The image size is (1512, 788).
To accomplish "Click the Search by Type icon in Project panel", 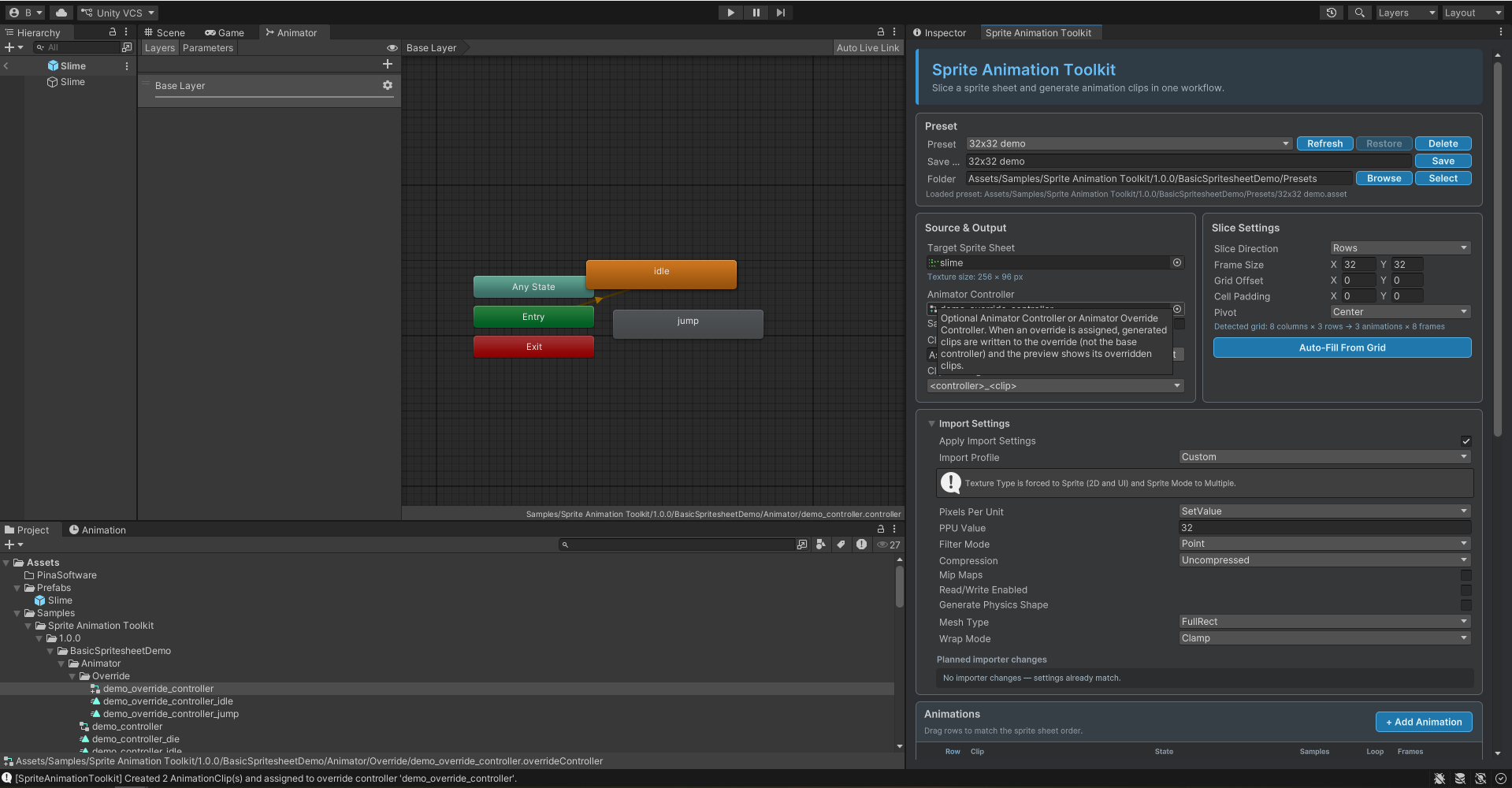I will (x=820, y=545).
